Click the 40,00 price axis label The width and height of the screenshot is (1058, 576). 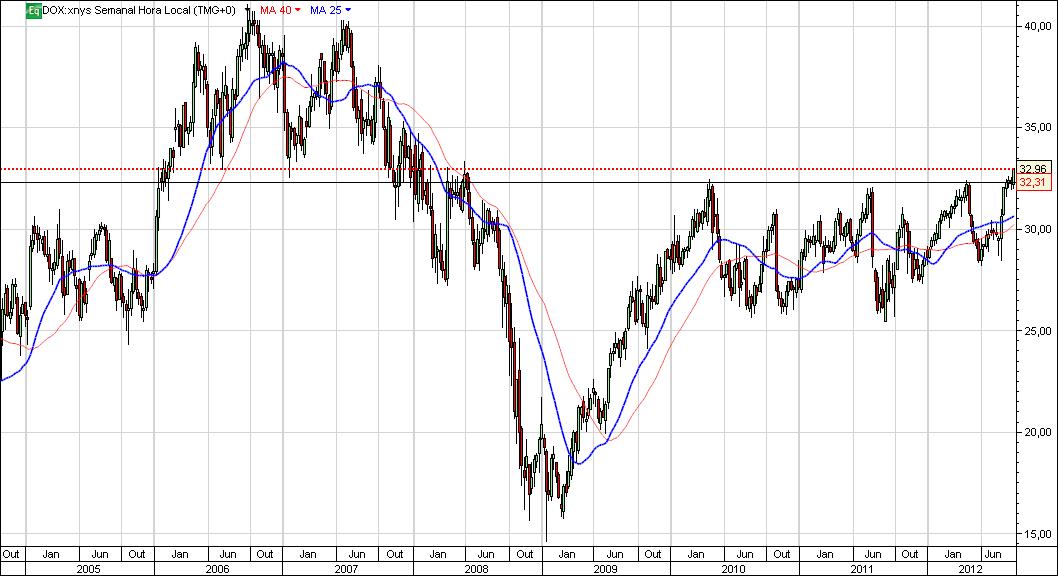1038,26
